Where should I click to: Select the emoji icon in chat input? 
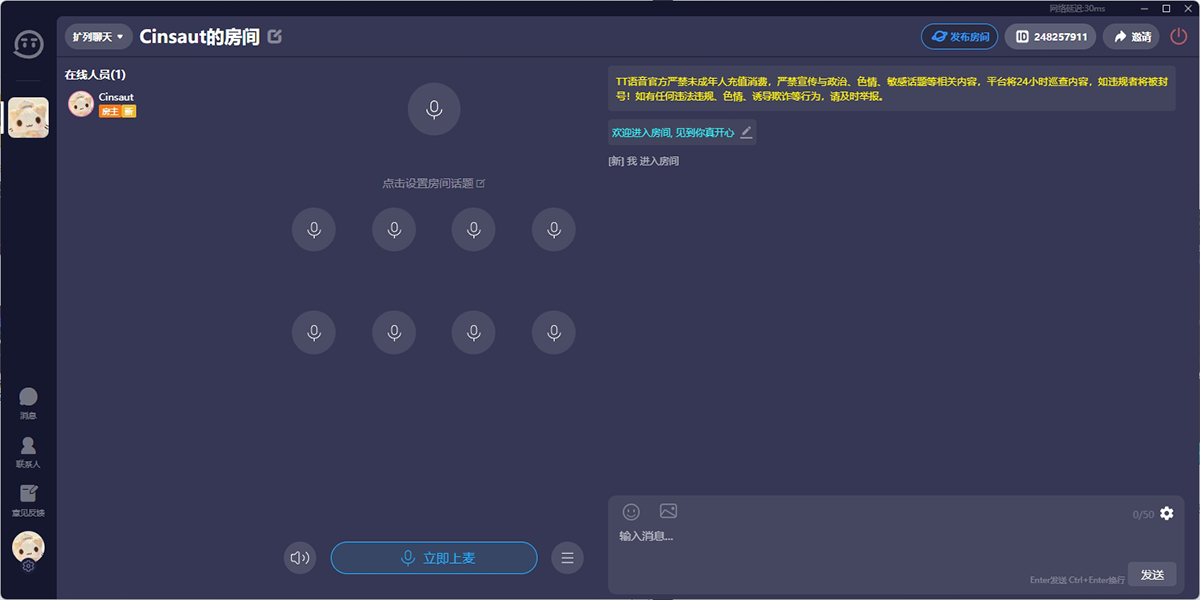[630, 512]
